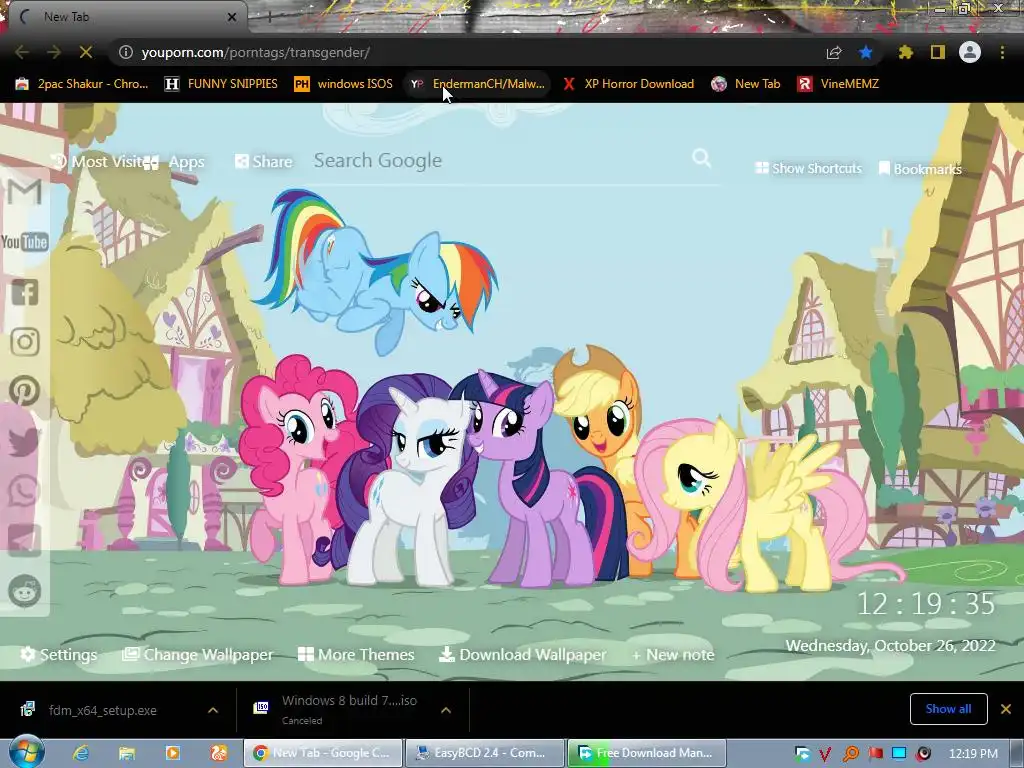This screenshot has width=1024, height=768.
Task: Switch to EasyBCD 2.4 taskbar window
Action: coord(485,753)
